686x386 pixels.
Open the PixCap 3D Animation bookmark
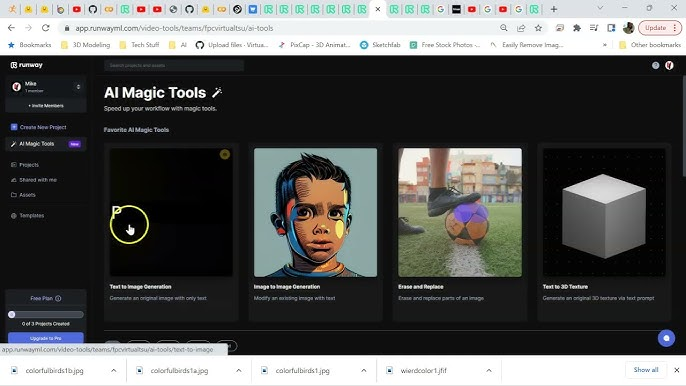[314, 45]
